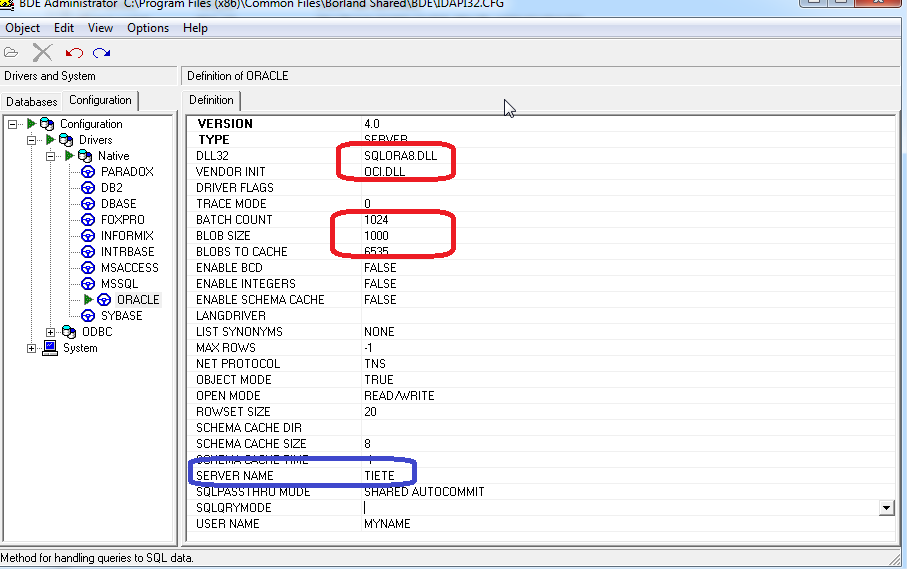This screenshot has width=907, height=569.
Task: Click the blue Apply arrow icon
Action: [x=102, y=53]
